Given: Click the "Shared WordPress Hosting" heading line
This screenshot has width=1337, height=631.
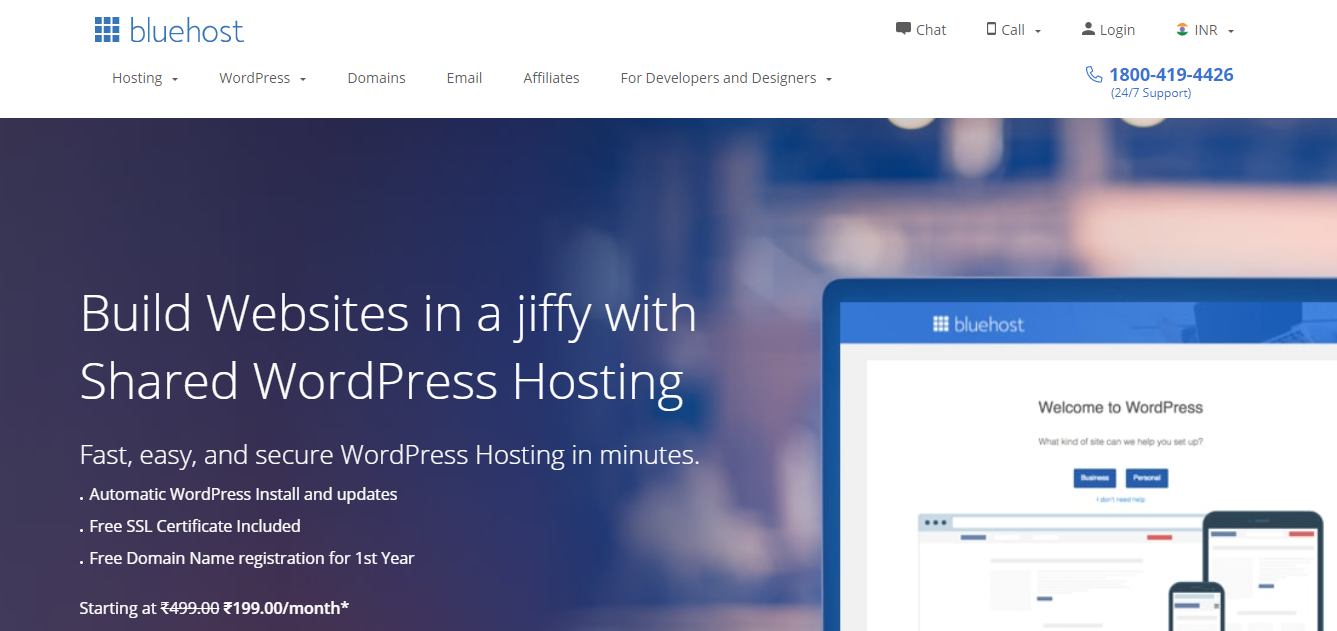Looking at the screenshot, I should coord(382,381).
